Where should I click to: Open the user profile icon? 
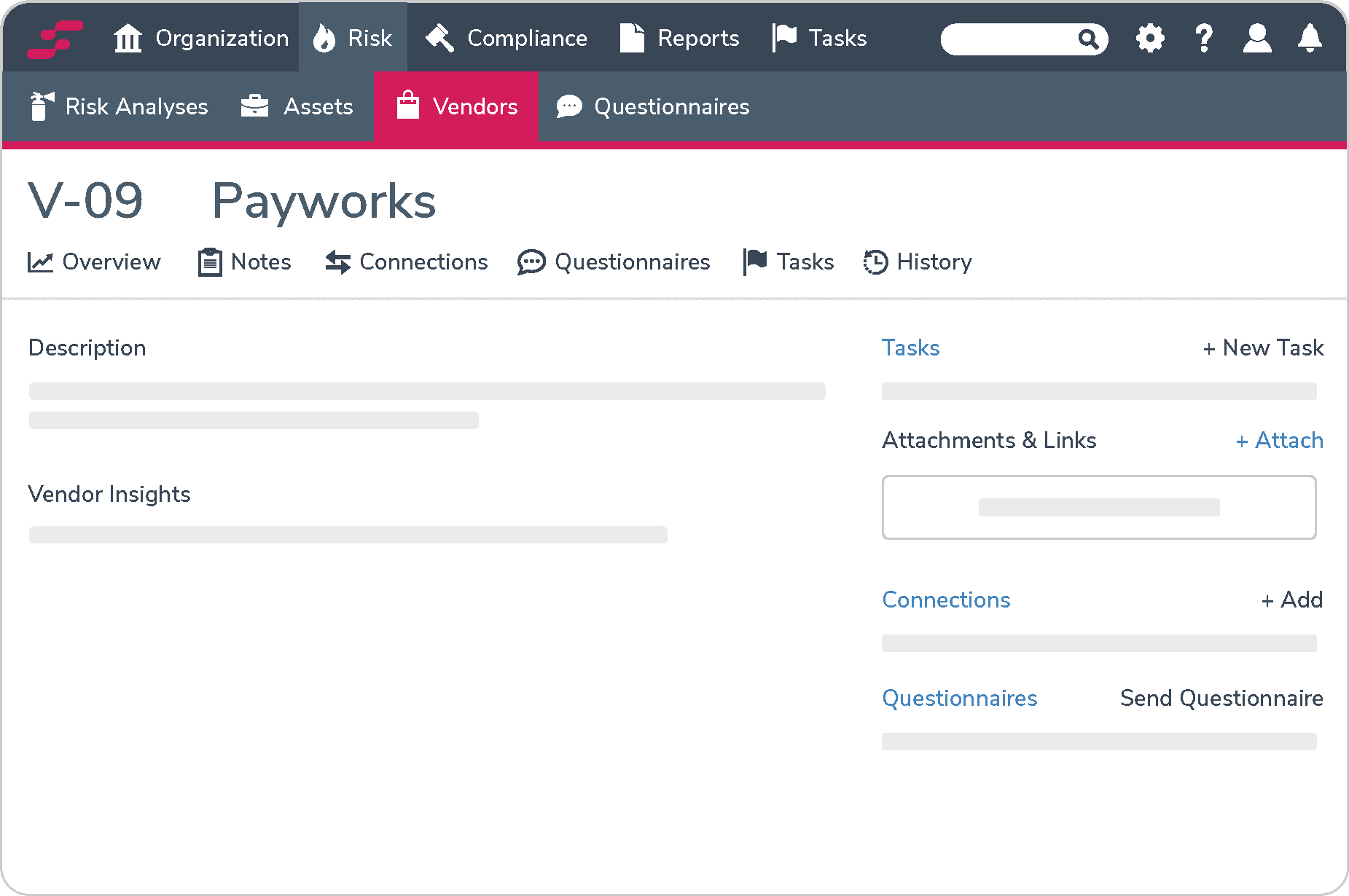coord(1257,38)
